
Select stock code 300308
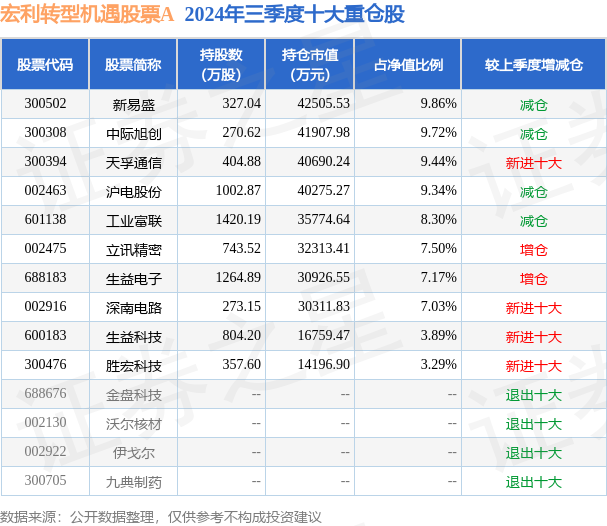(x=45, y=133)
